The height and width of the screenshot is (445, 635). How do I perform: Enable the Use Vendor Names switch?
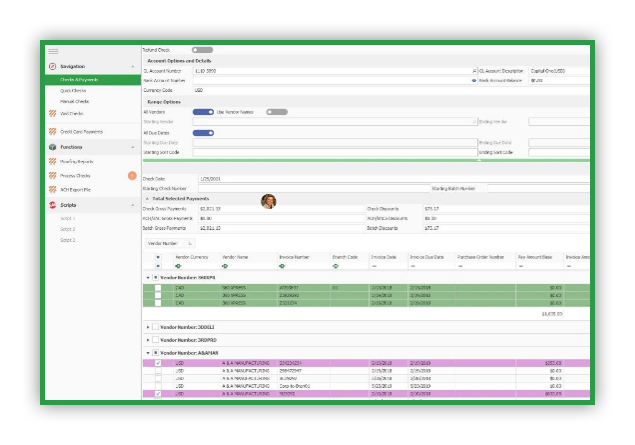277,112
